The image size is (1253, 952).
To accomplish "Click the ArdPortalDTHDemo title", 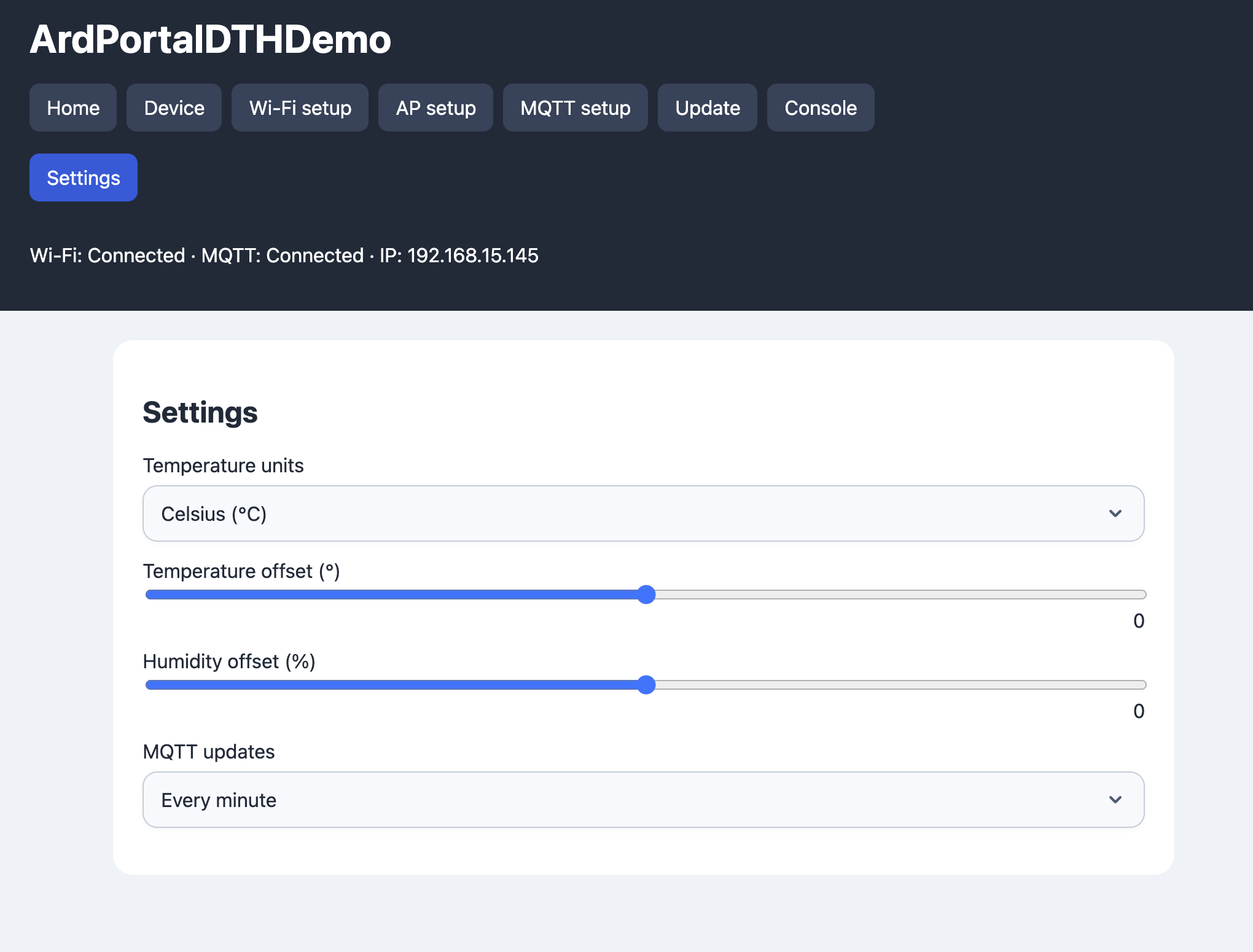I will pyautogui.click(x=210, y=39).
